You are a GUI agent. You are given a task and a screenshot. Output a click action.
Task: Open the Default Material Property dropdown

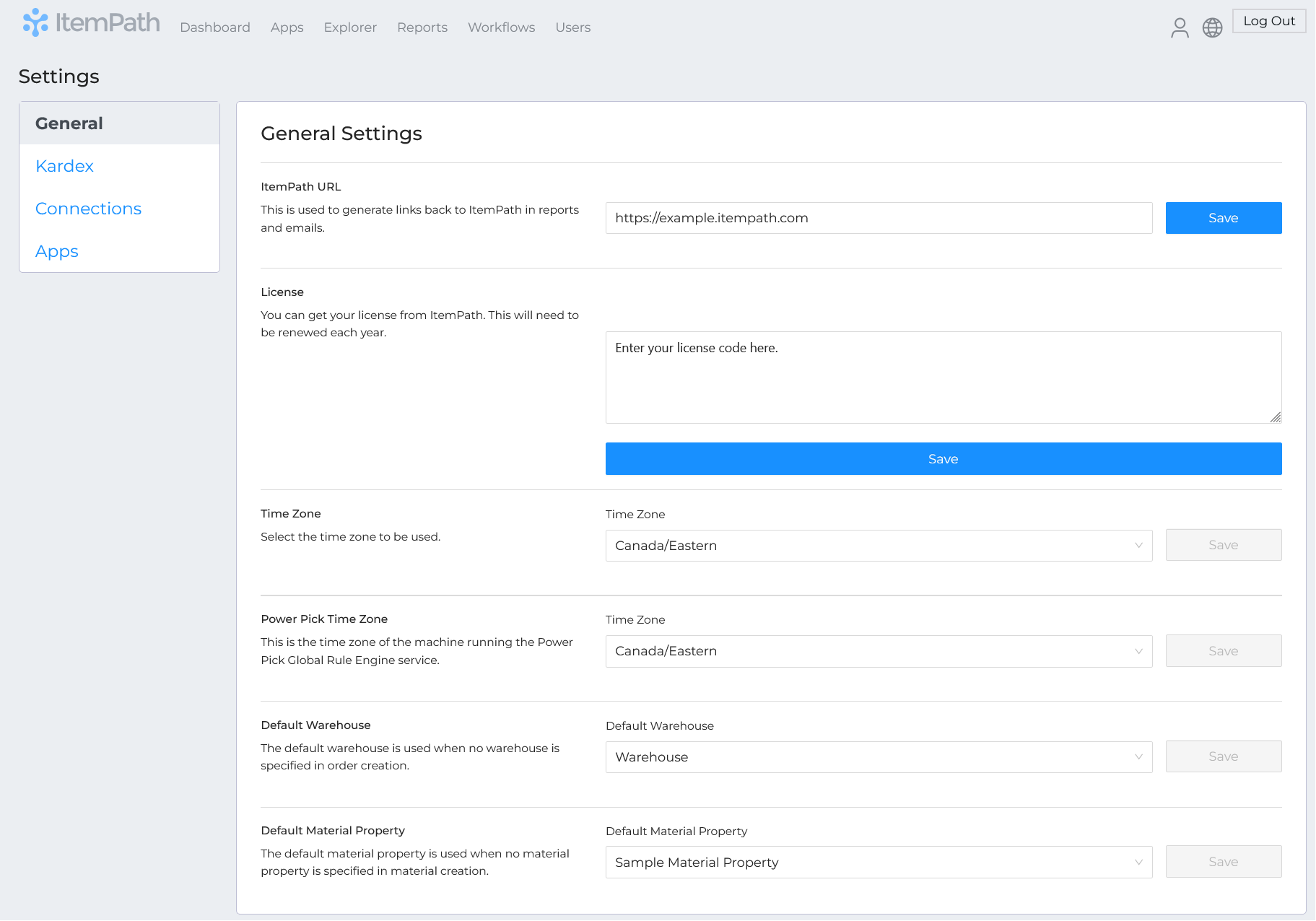coord(879,863)
